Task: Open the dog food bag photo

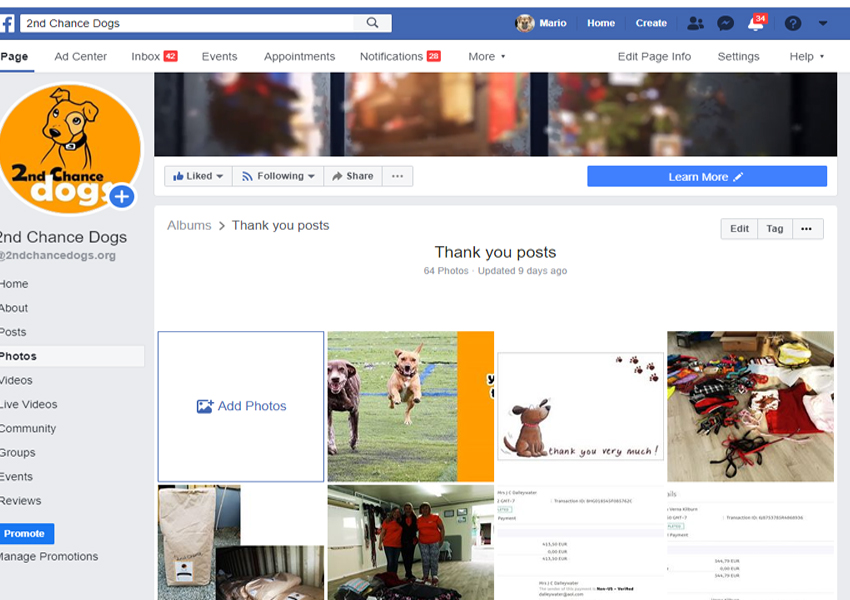Action: pyautogui.click(x=241, y=542)
